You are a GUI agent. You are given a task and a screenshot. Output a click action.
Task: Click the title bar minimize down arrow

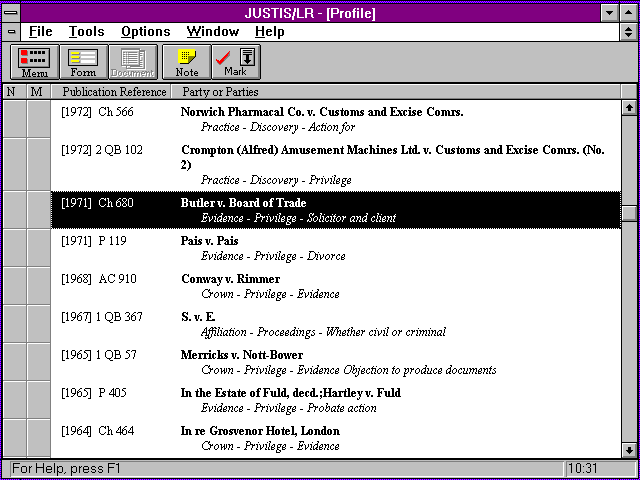pyautogui.click(x=610, y=13)
